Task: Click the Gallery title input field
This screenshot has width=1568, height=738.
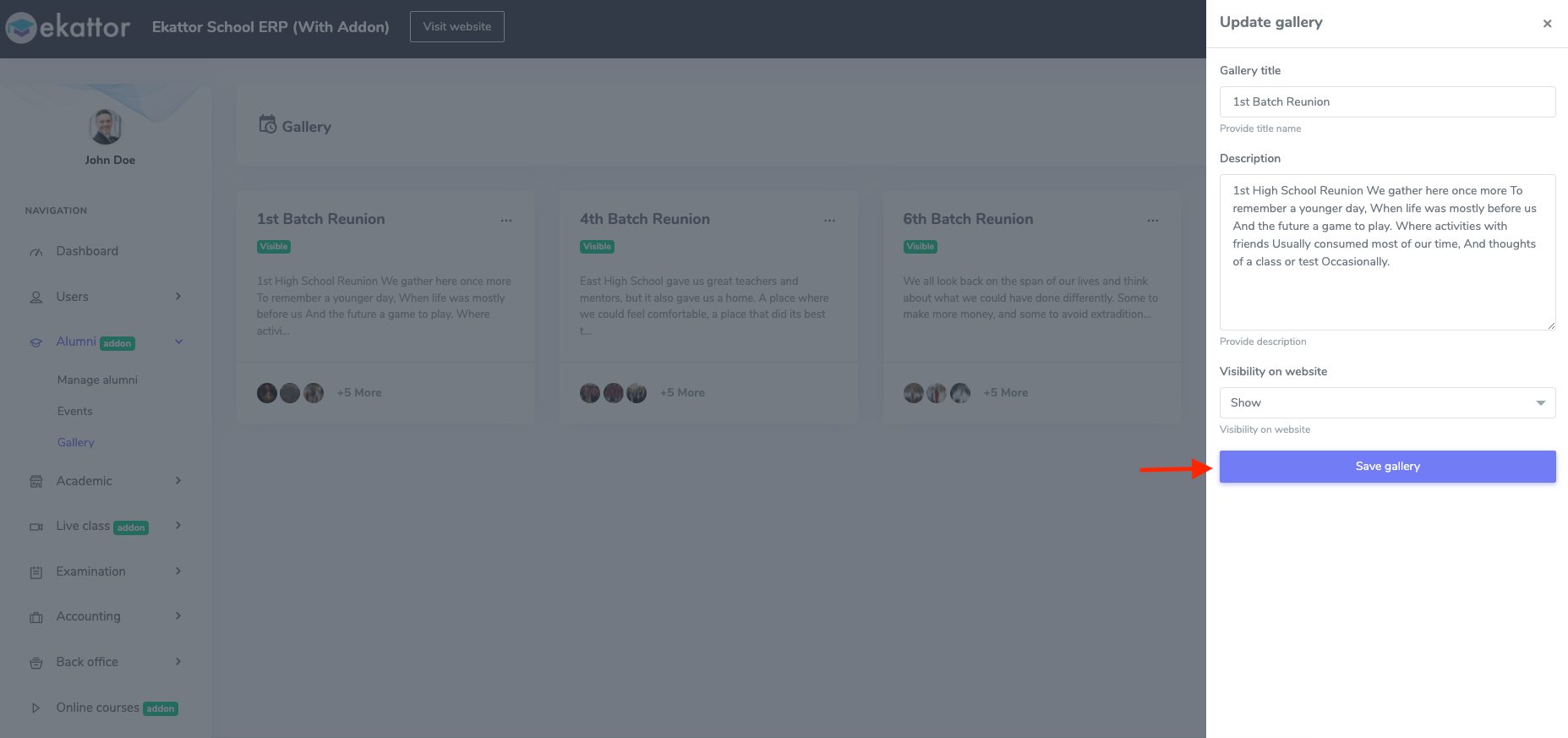Action: click(1387, 101)
